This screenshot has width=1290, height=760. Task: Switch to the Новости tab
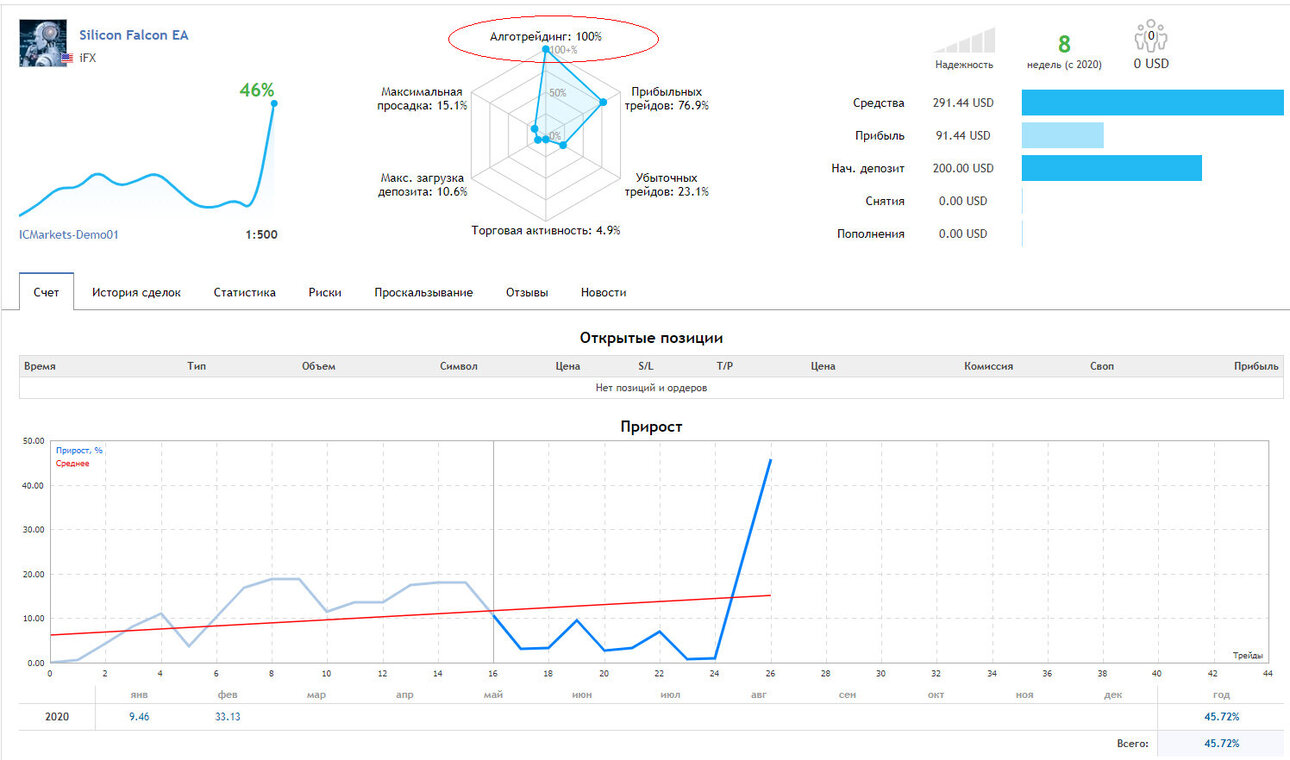click(603, 293)
